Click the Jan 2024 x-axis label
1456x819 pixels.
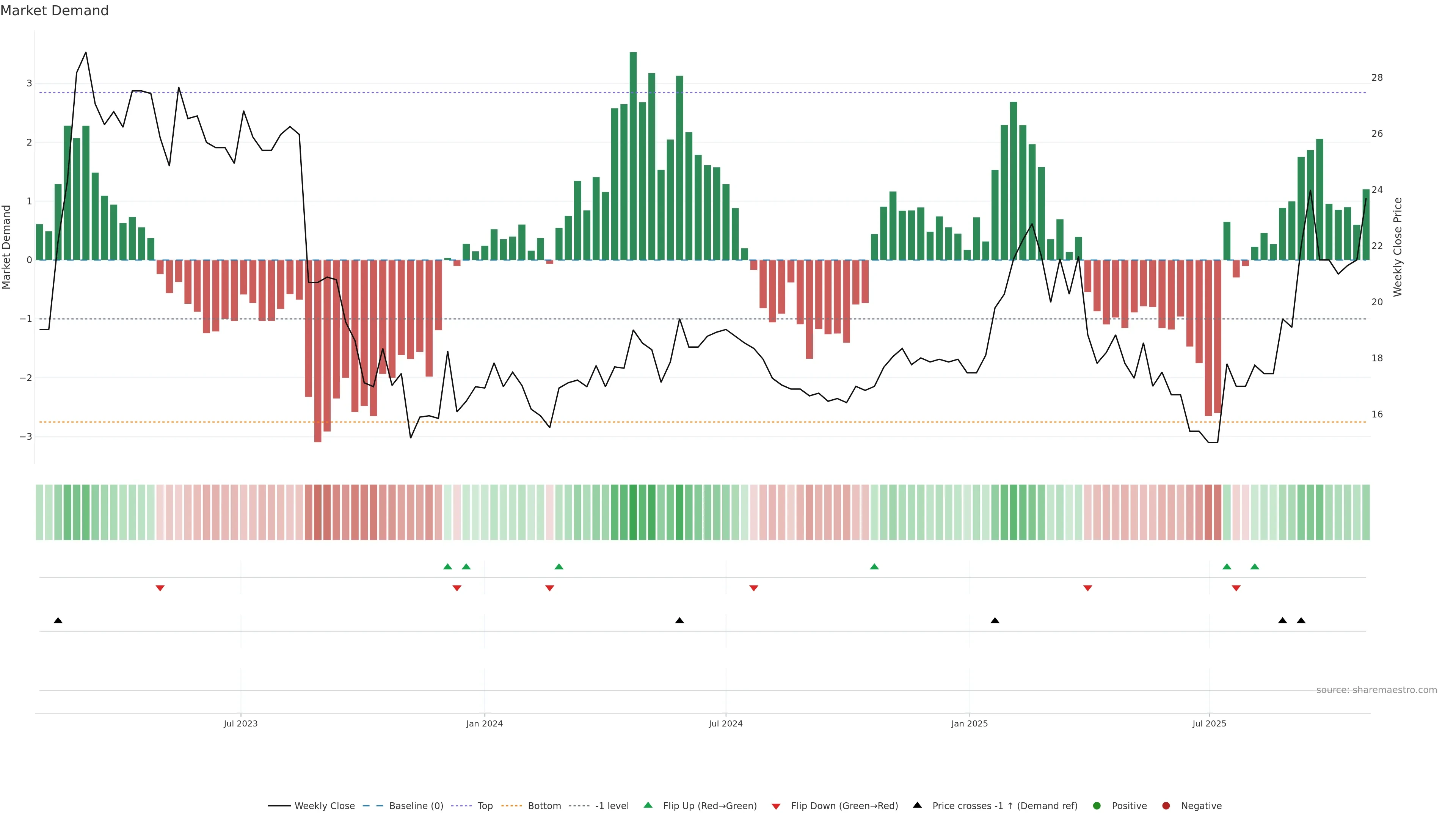pos(485,723)
